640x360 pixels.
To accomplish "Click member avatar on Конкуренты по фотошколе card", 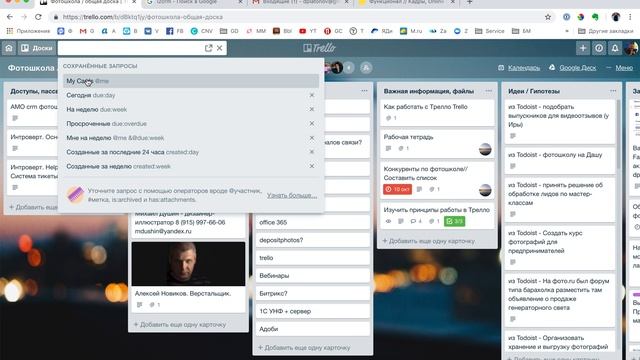I will pyautogui.click(x=485, y=190).
